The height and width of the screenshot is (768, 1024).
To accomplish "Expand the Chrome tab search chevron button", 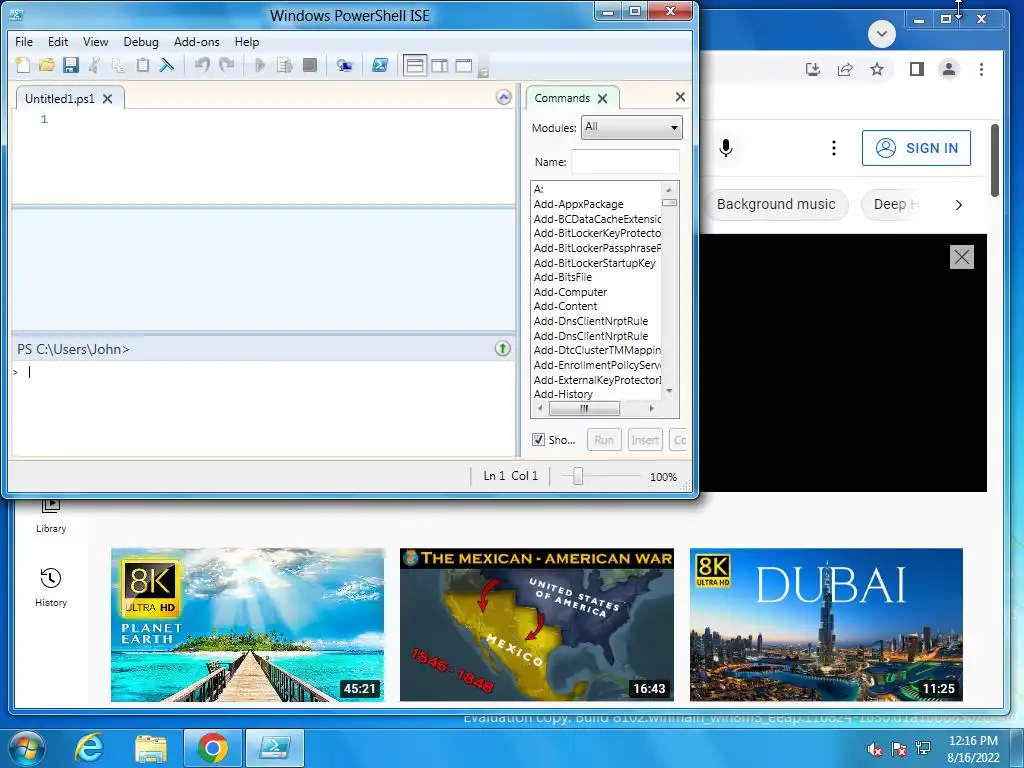I will pyautogui.click(x=882, y=34).
